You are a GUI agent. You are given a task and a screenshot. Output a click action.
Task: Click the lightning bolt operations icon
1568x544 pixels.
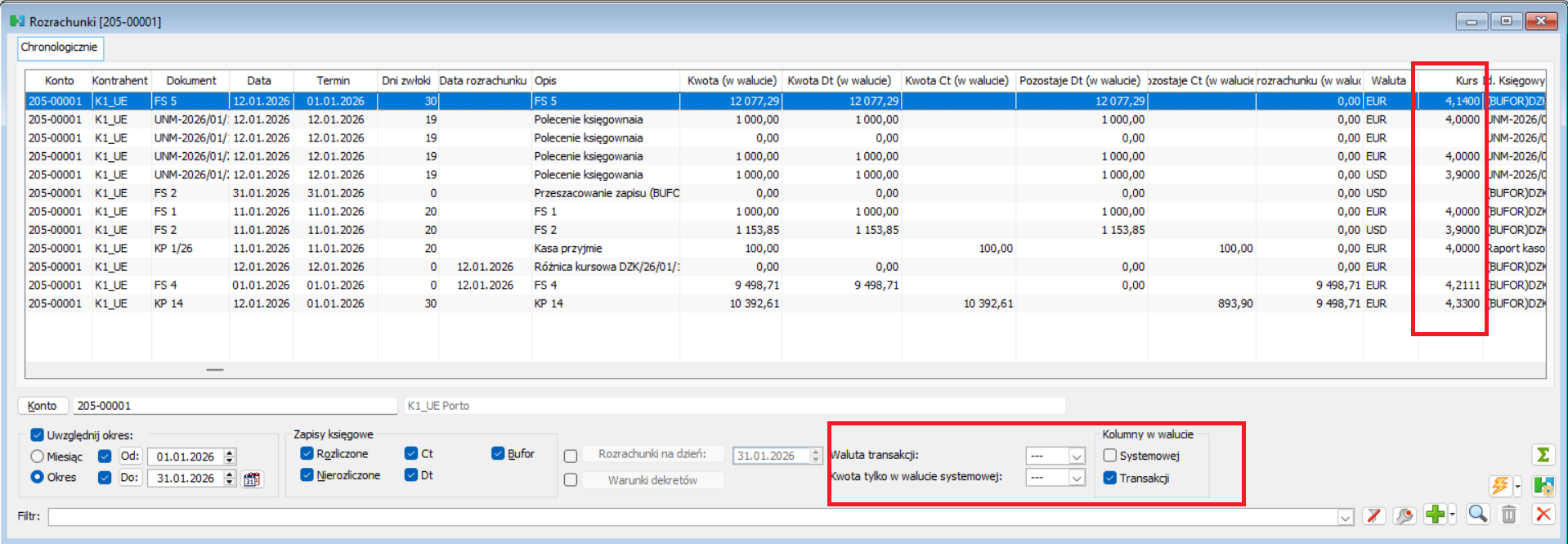click(1499, 486)
